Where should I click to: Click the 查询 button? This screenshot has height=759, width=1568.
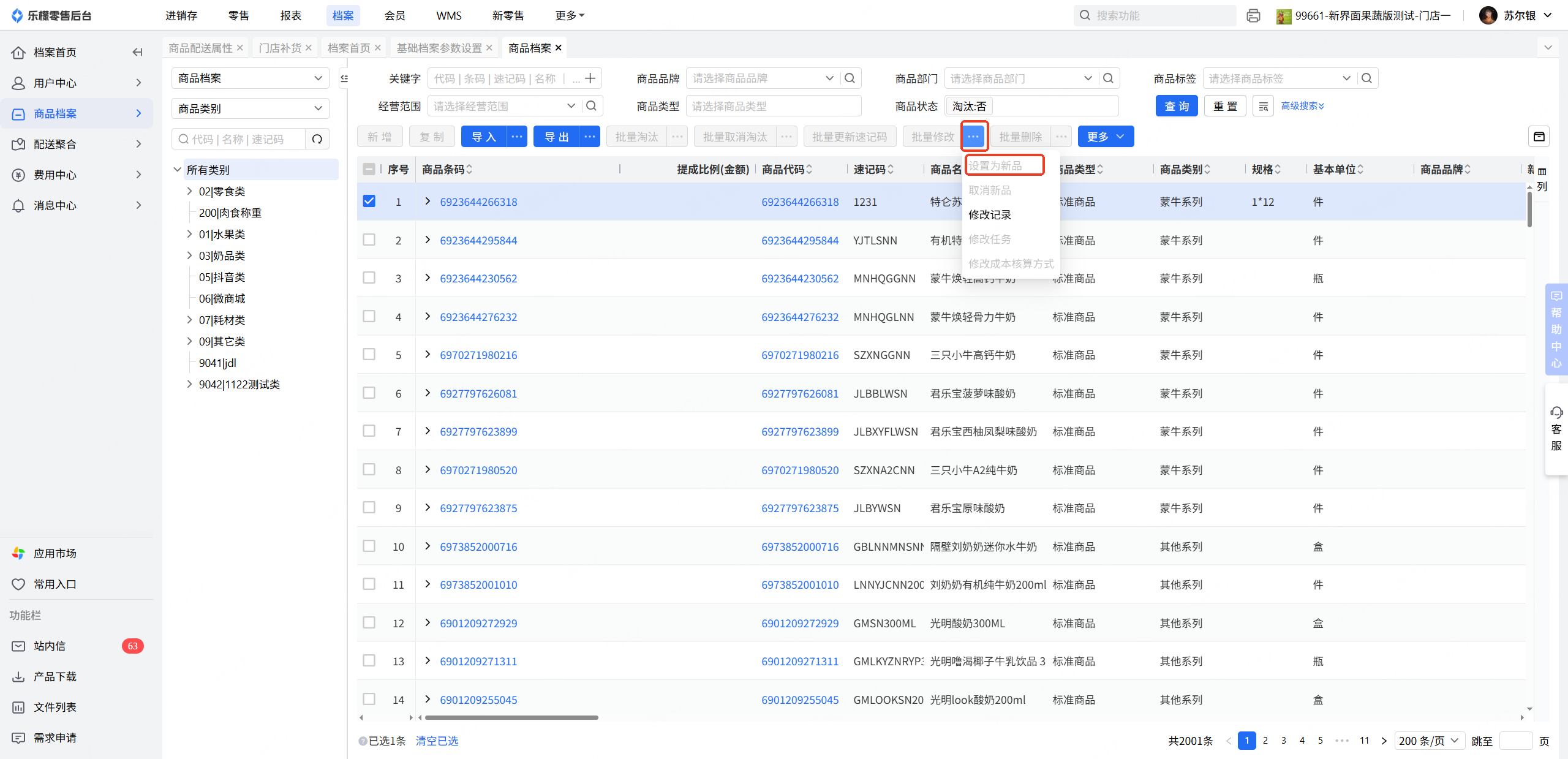point(1176,106)
